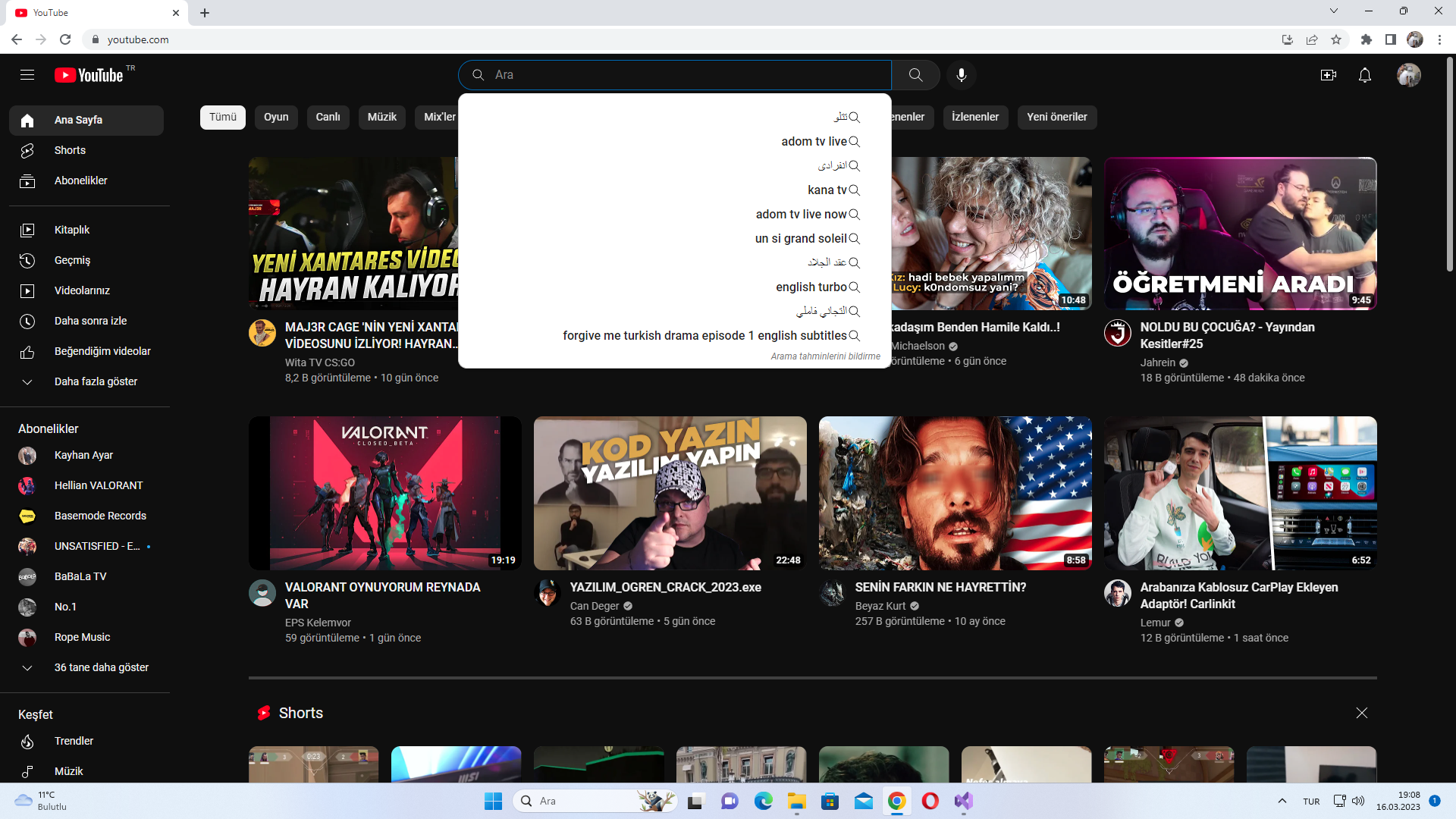Select the Oyun filter chip
The width and height of the screenshot is (1456, 819).
pyautogui.click(x=276, y=117)
